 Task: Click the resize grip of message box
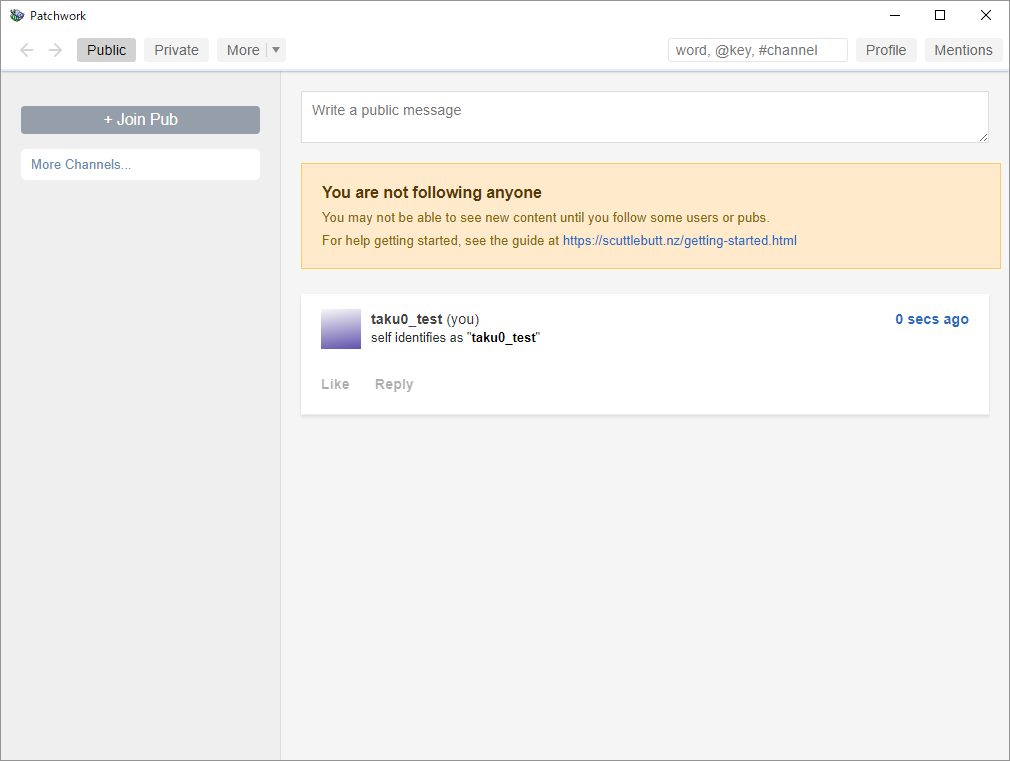pyautogui.click(x=983, y=137)
